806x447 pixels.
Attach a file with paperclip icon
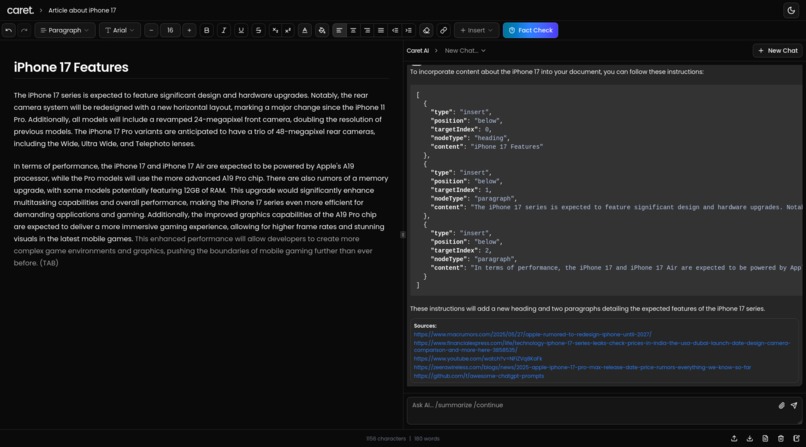pos(781,405)
